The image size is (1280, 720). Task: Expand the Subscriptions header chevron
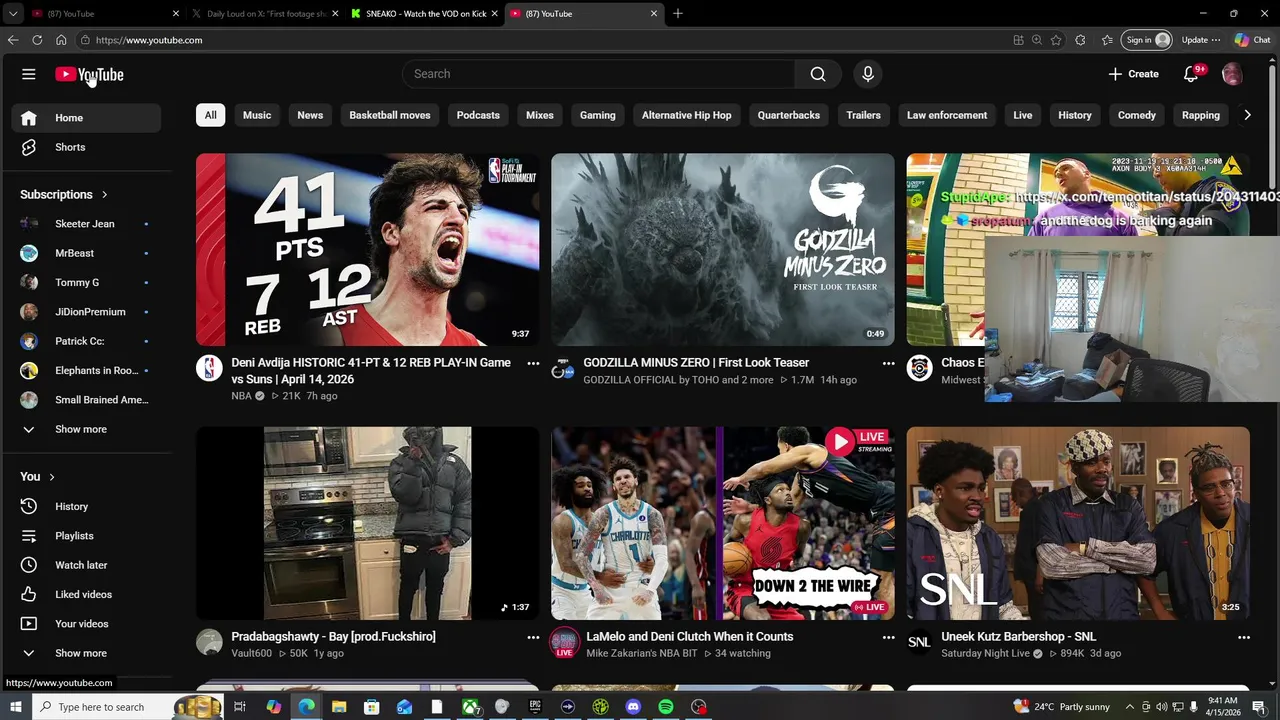pos(104,195)
